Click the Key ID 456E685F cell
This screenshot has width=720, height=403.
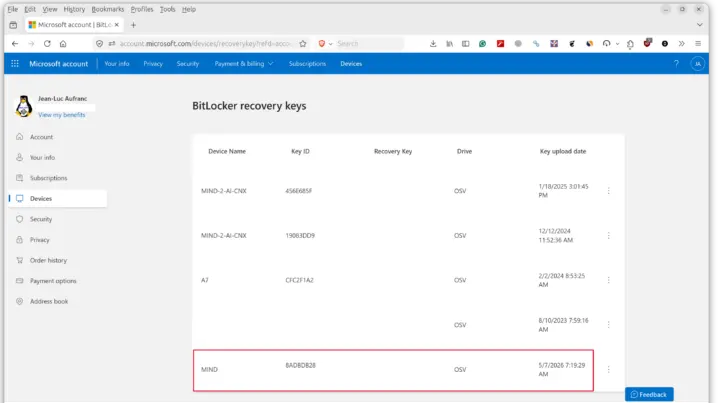point(298,190)
